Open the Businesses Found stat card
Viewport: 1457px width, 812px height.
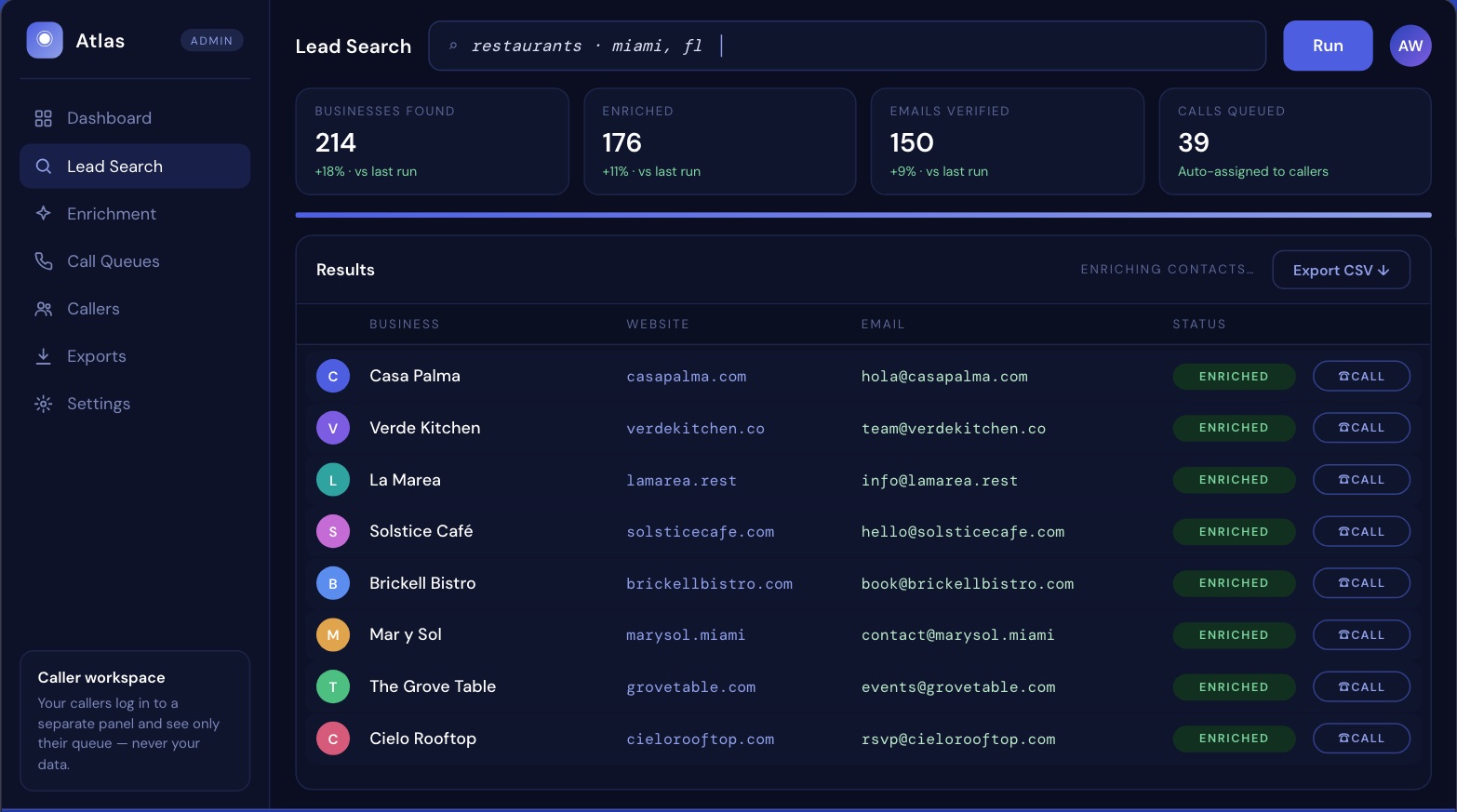(x=433, y=141)
